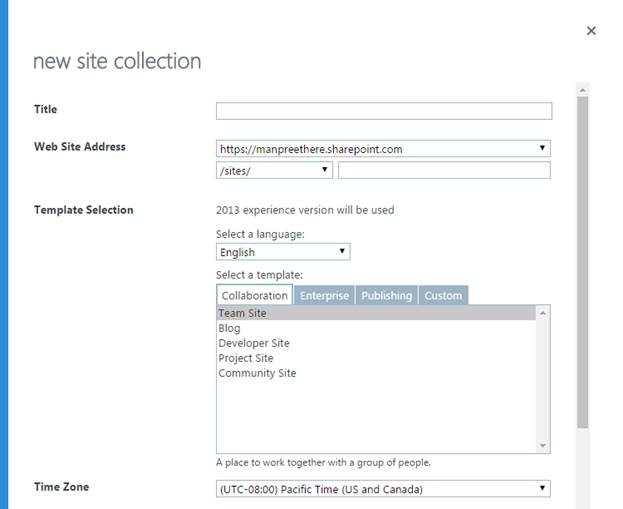Switch to the Enterprise template tab
The image size is (623, 509).
point(325,295)
